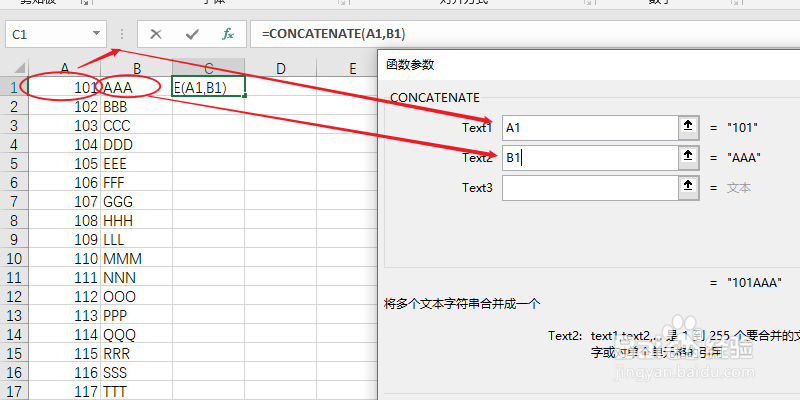Click the Text1 input field
Viewport: 800px width, 400px height.
590,128
